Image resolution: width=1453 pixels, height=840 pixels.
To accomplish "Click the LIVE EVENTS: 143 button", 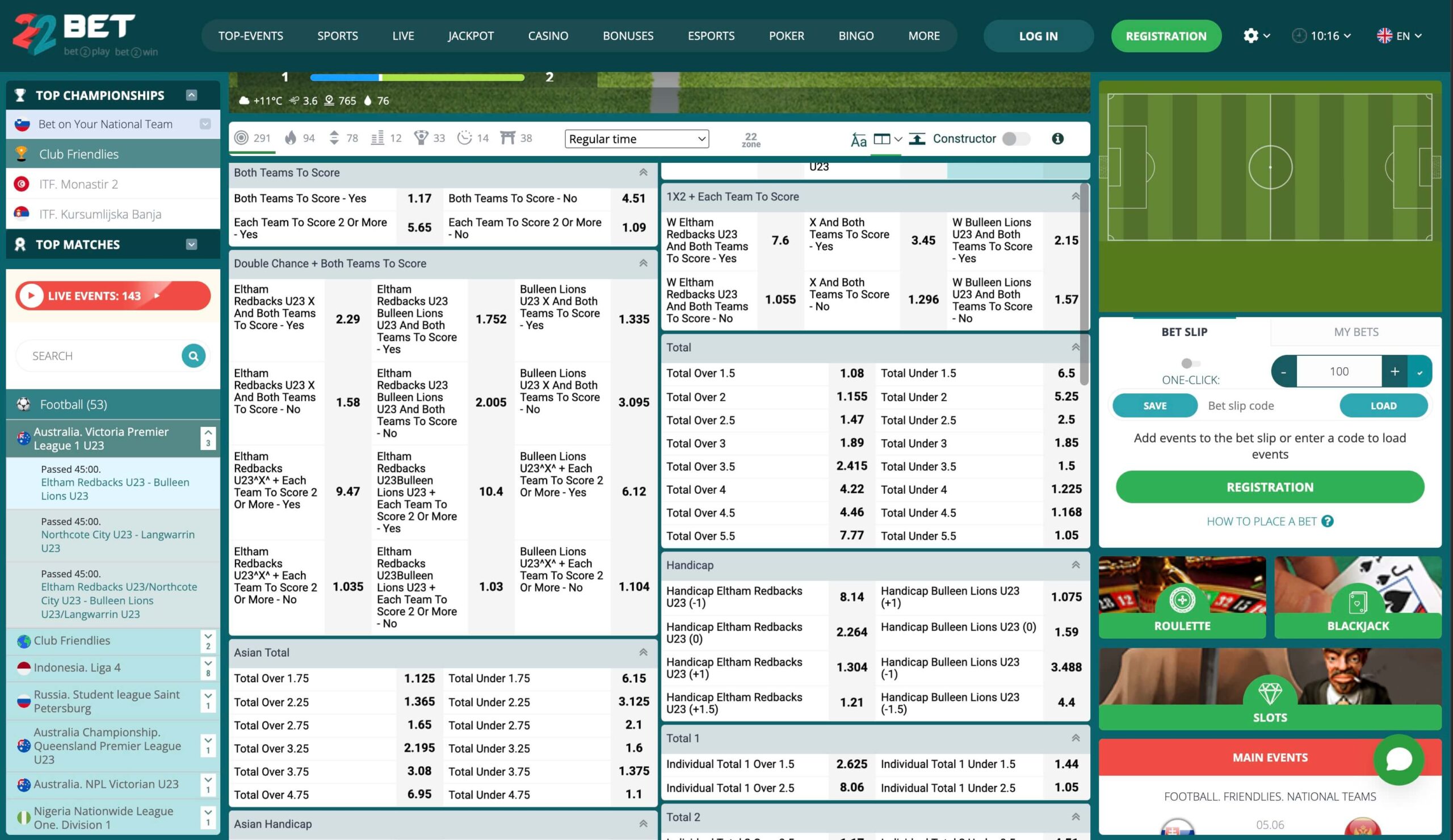I will (x=113, y=296).
